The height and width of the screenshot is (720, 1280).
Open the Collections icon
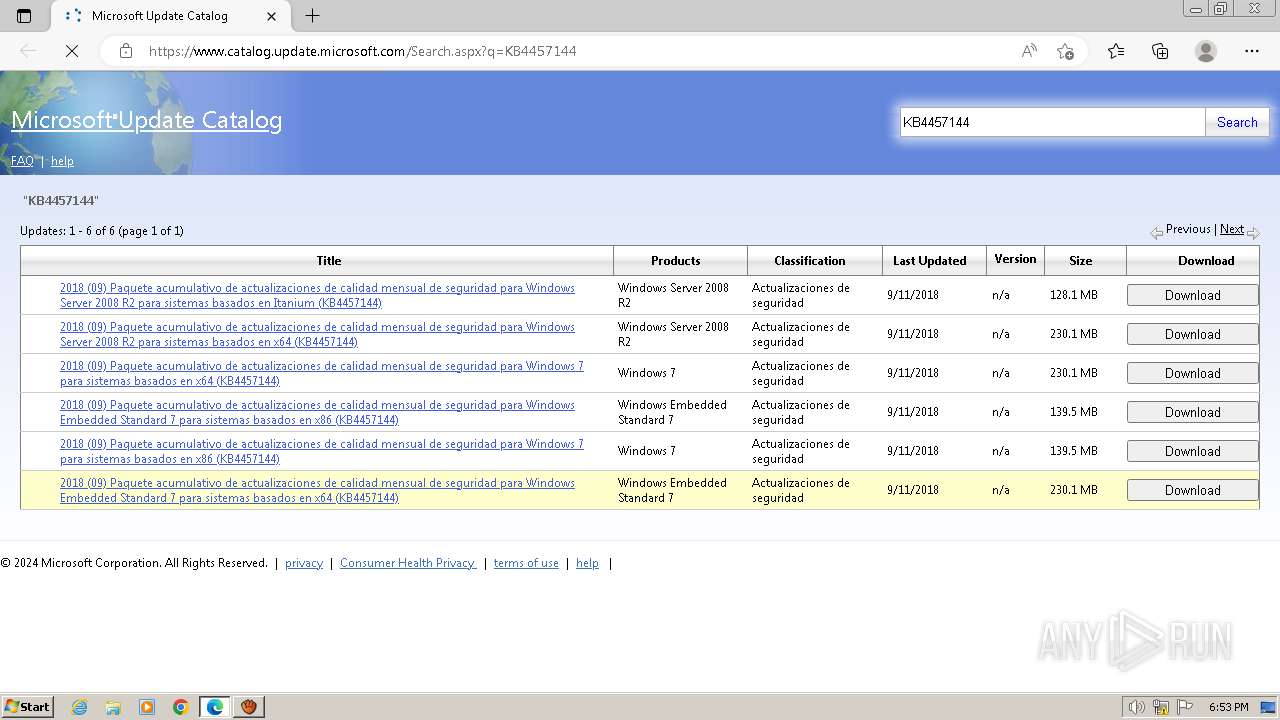click(x=1160, y=51)
